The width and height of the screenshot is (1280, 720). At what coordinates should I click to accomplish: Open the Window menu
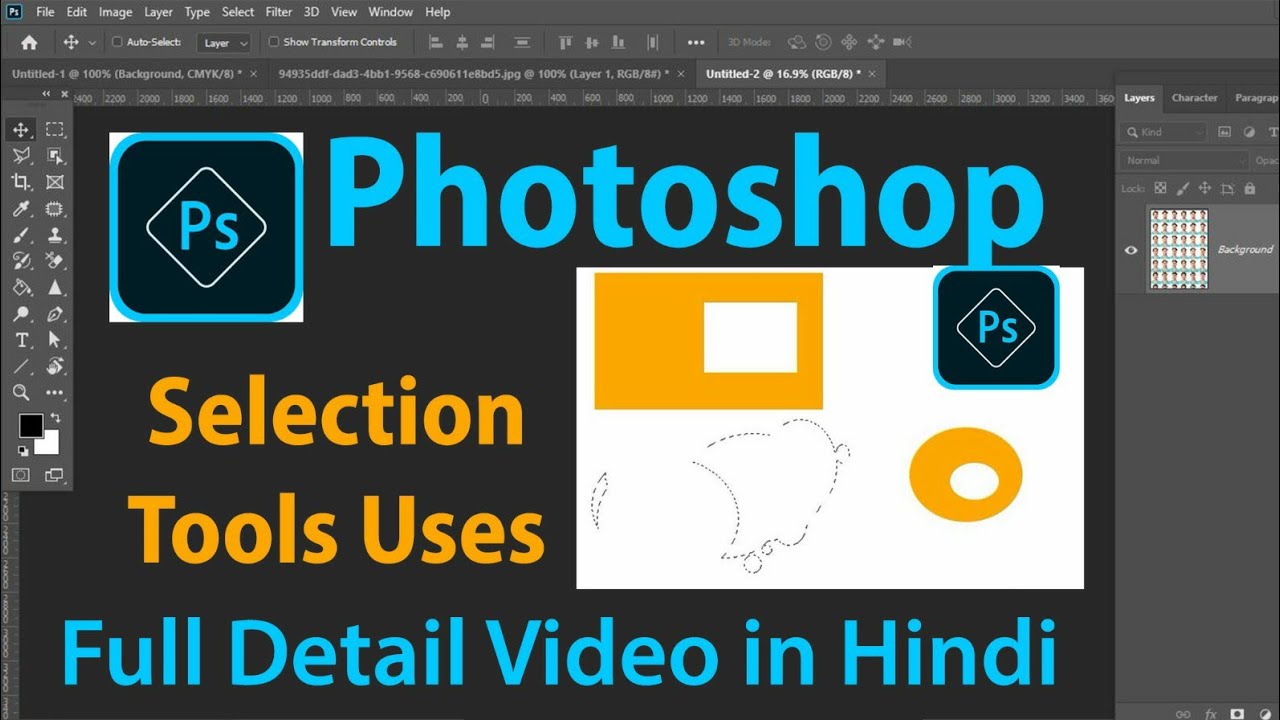[x=390, y=12]
